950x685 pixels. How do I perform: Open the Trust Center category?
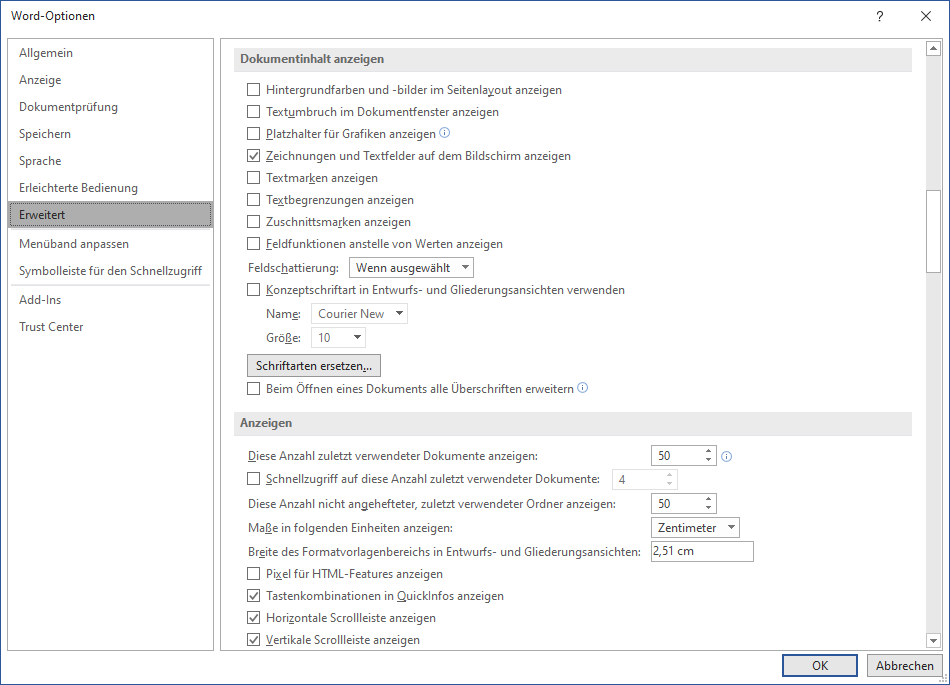(110, 327)
